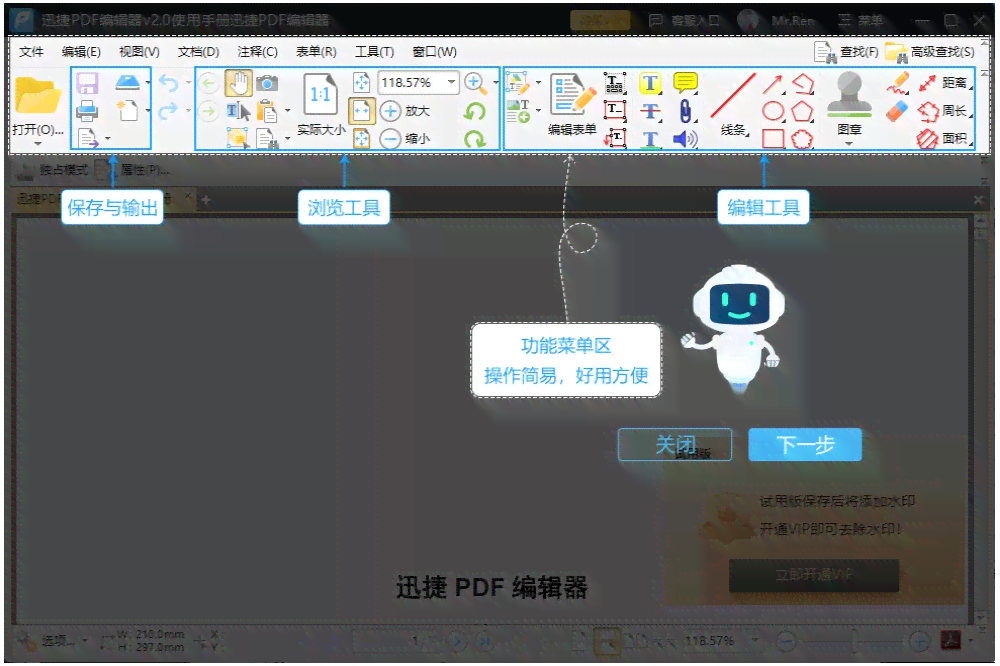Click the Export document icon with purple arrow
Screen dimensions: 1000x666
(87, 138)
